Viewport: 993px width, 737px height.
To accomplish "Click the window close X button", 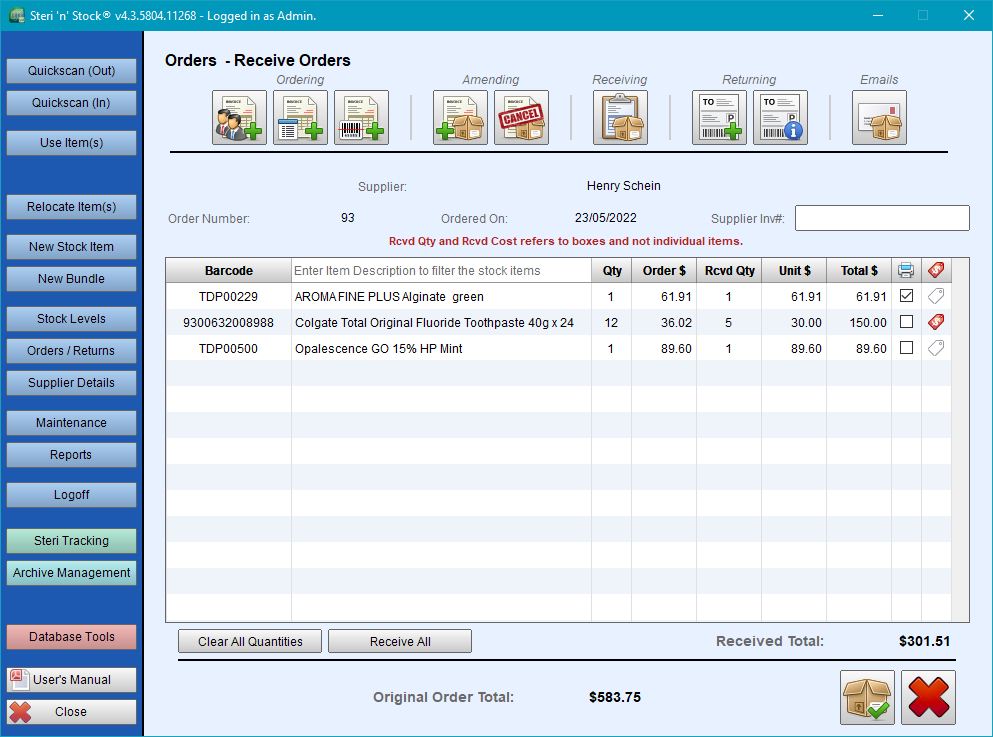I will tap(969, 15).
